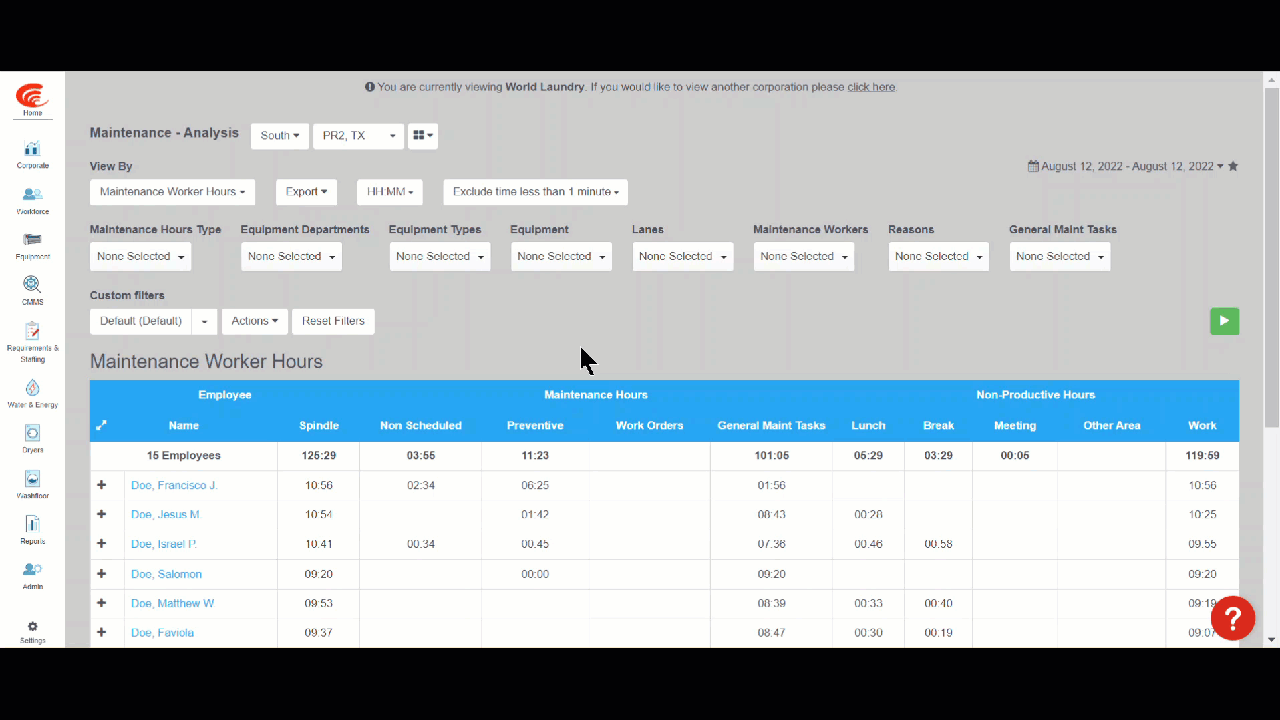Open the Settings gear icon
1280x720 pixels.
coord(32,632)
